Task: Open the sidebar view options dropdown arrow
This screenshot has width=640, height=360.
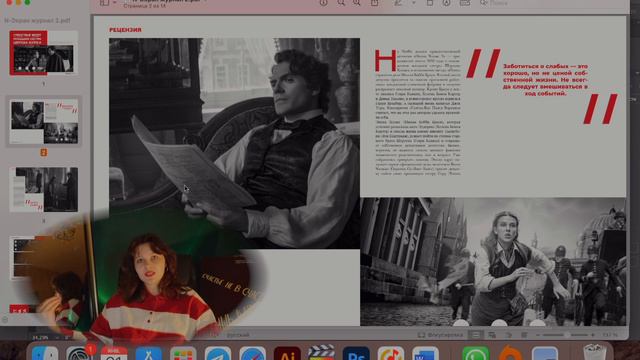Action: click(x=115, y=3)
